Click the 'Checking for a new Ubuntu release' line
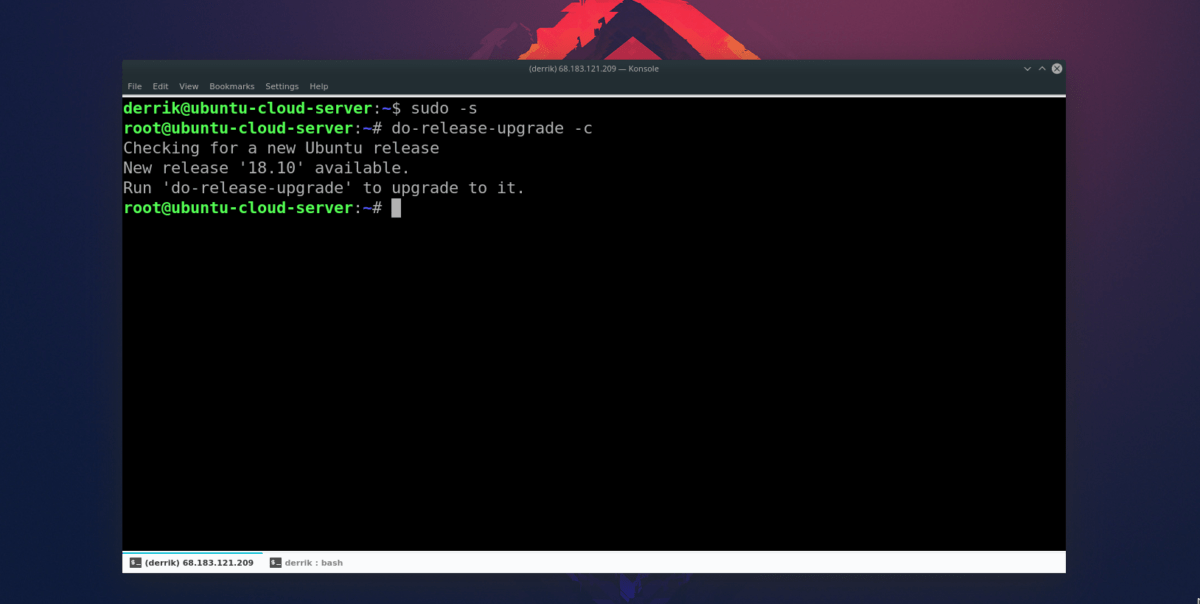The width and height of the screenshot is (1200, 604). point(280,147)
